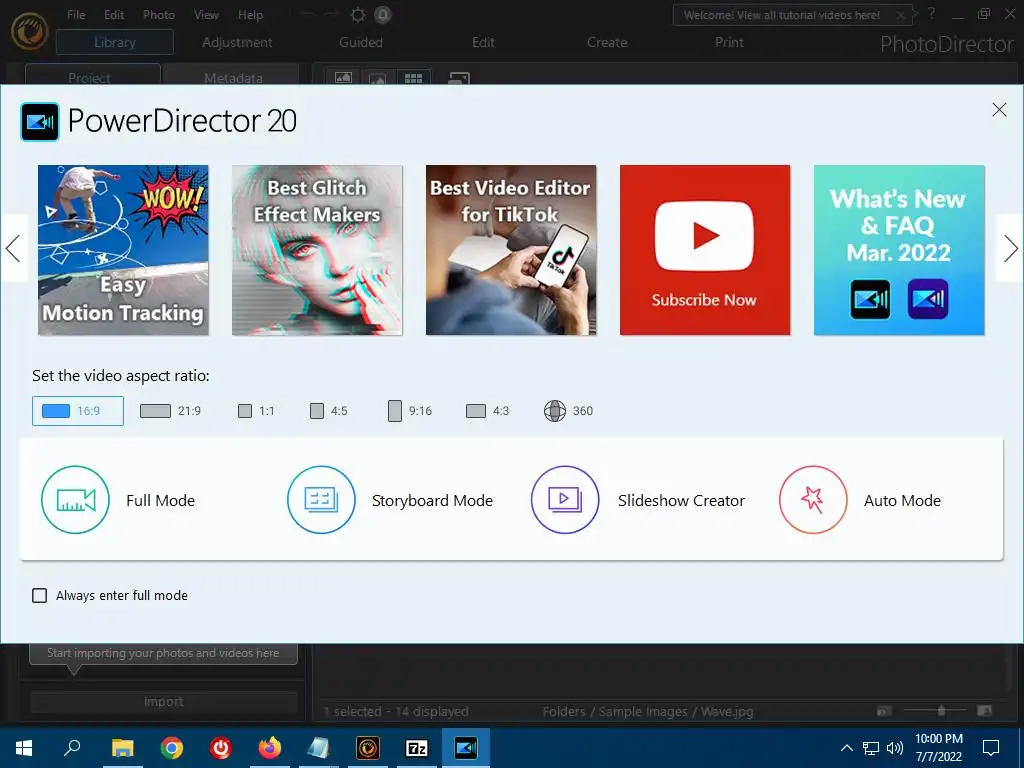Open the Edit menu in PhotoDirector
The height and width of the screenshot is (768, 1024).
[114, 14]
